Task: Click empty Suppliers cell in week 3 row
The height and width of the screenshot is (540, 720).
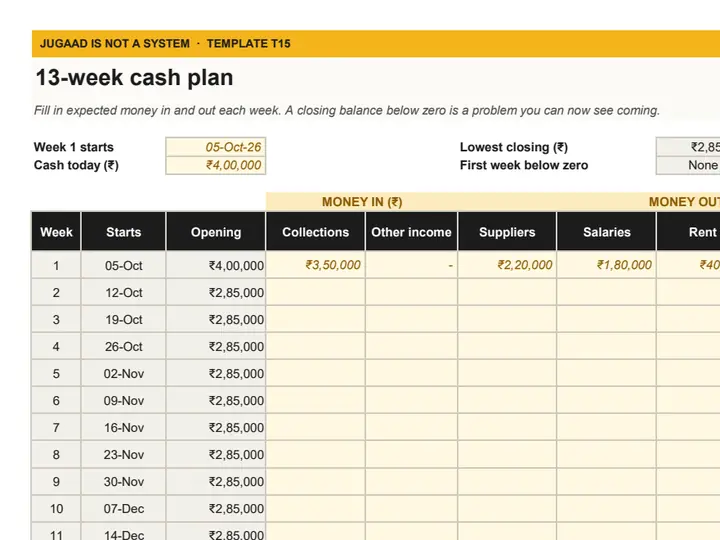Action: [x=507, y=319]
